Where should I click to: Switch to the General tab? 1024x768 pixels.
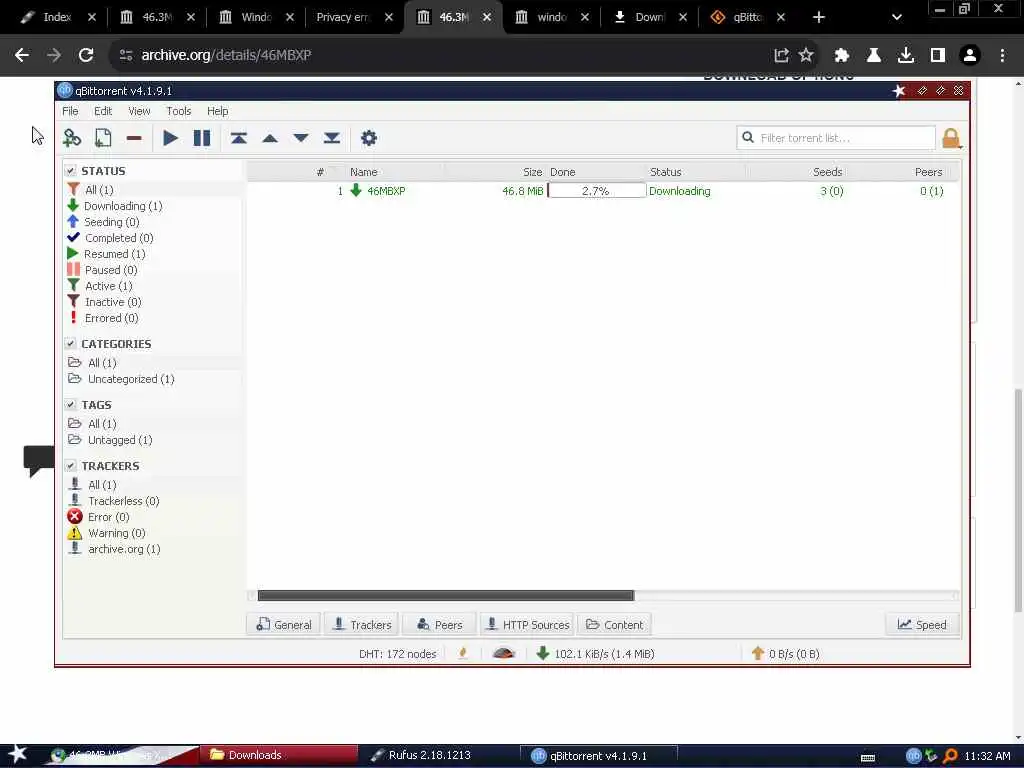click(283, 624)
